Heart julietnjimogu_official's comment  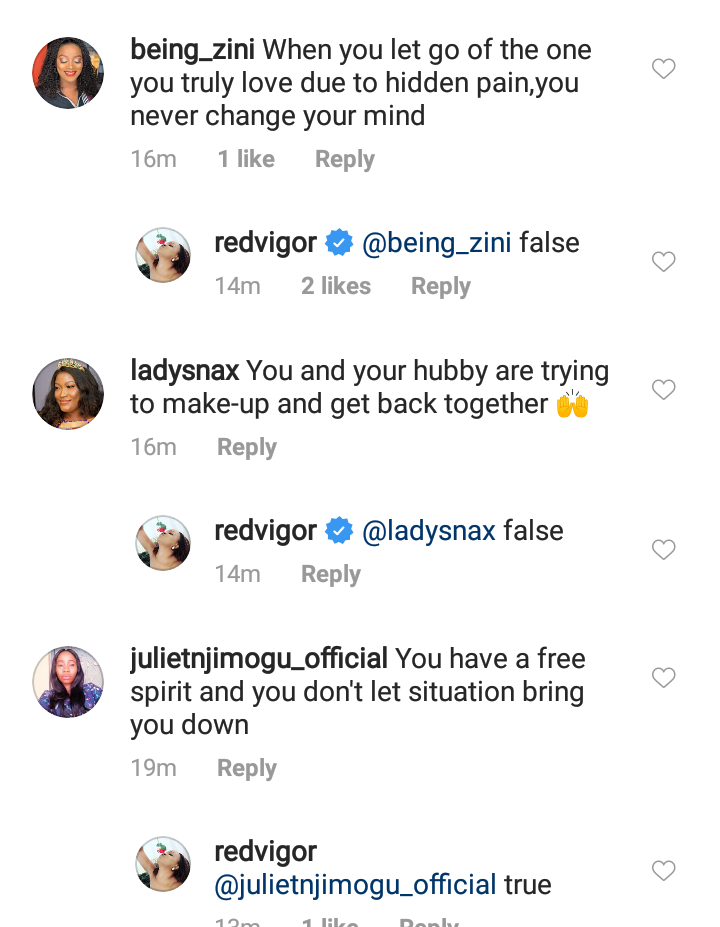click(x=663, y=678)
